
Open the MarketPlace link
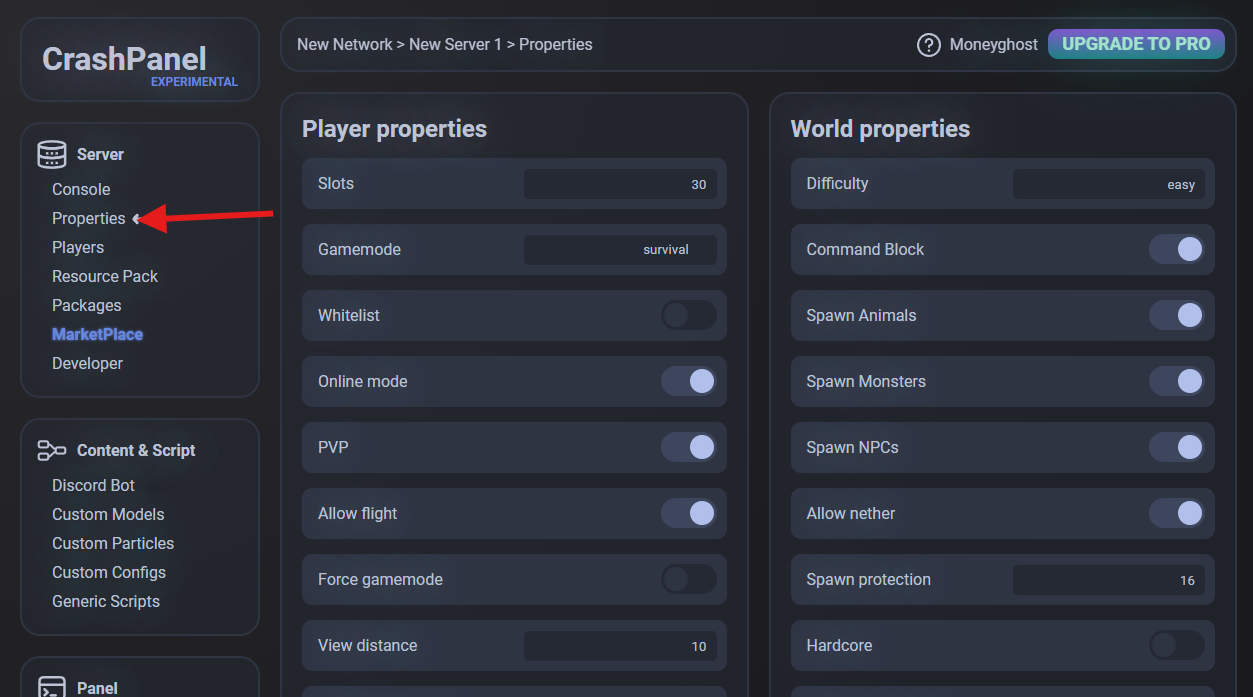tap(97, 334)
